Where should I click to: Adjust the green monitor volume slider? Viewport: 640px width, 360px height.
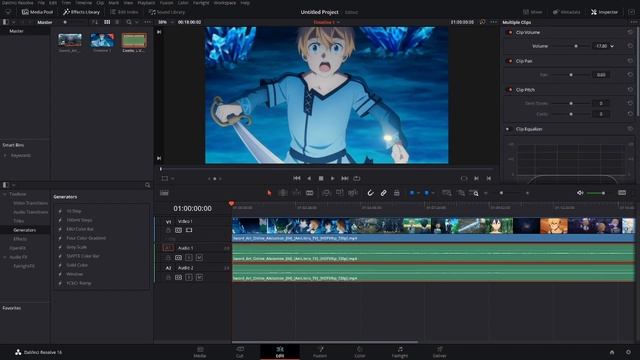596,193
